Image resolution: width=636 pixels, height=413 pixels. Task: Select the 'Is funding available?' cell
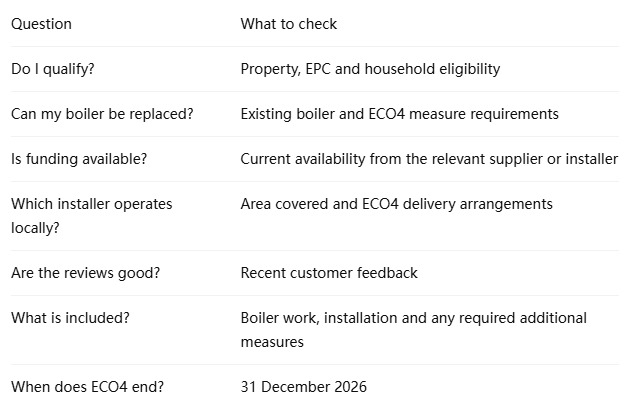click(79, 159)
